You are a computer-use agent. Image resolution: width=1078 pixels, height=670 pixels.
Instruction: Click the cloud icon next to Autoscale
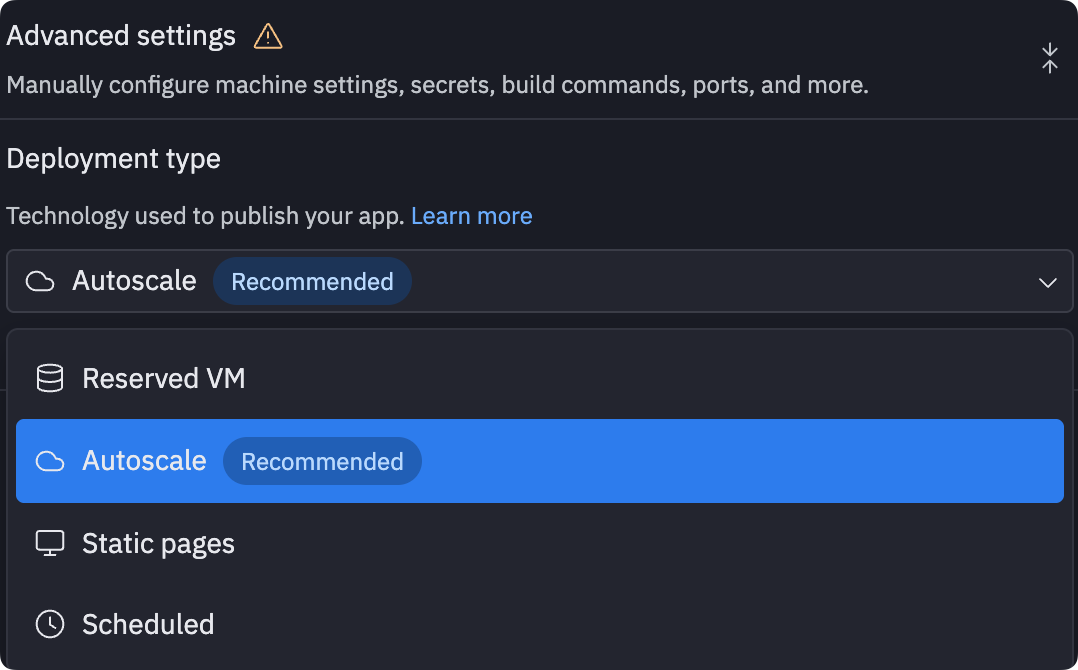49,461
